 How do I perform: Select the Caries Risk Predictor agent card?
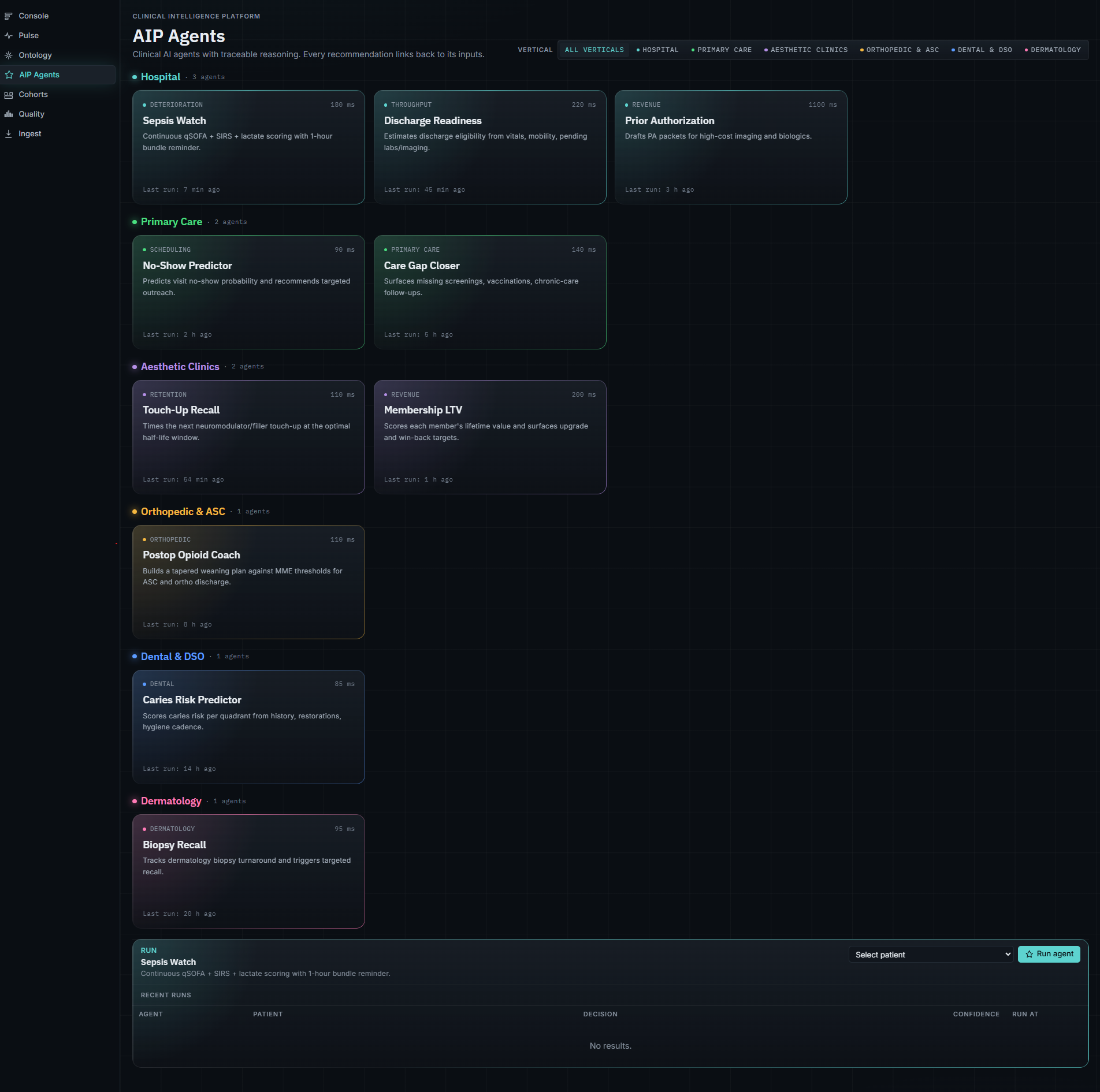(248, 727)
